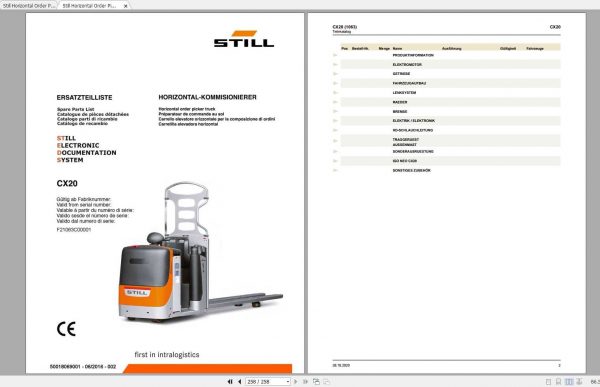Screen dimensions: 600x387
Task: Click the 'Horizontal order picker truck' text
Action: click(x=187, y=109)
